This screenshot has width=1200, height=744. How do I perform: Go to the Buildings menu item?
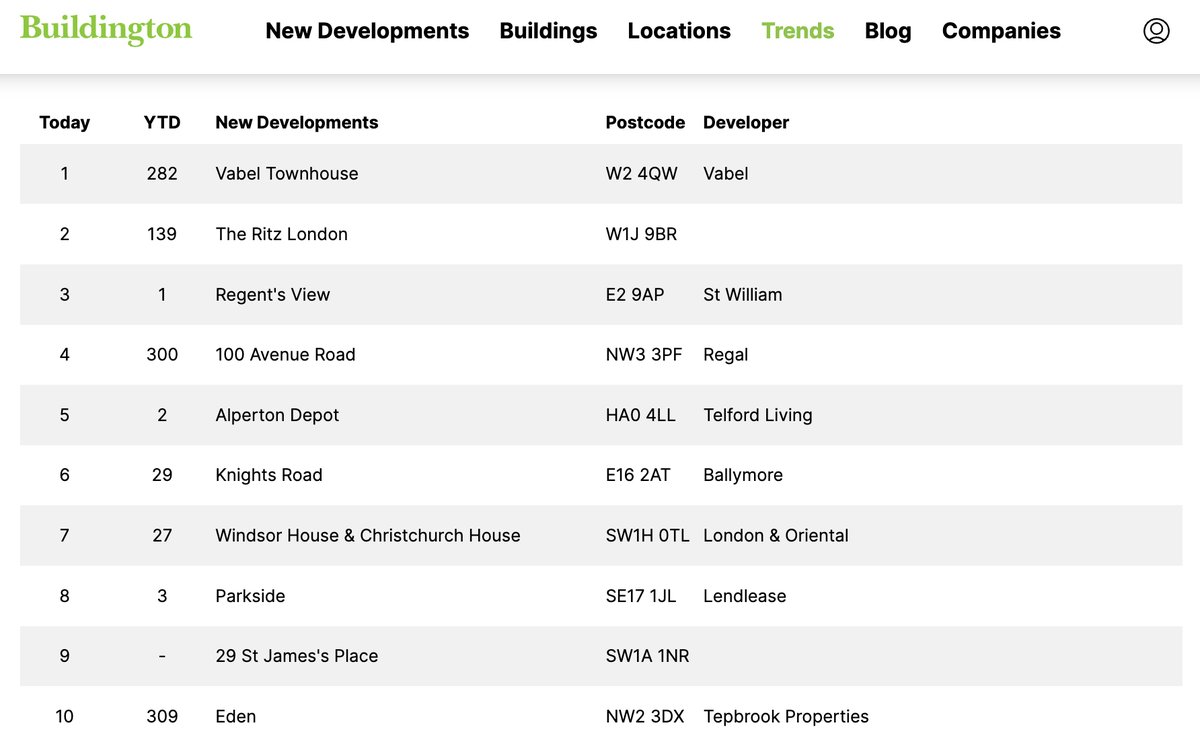pos(548,31)
